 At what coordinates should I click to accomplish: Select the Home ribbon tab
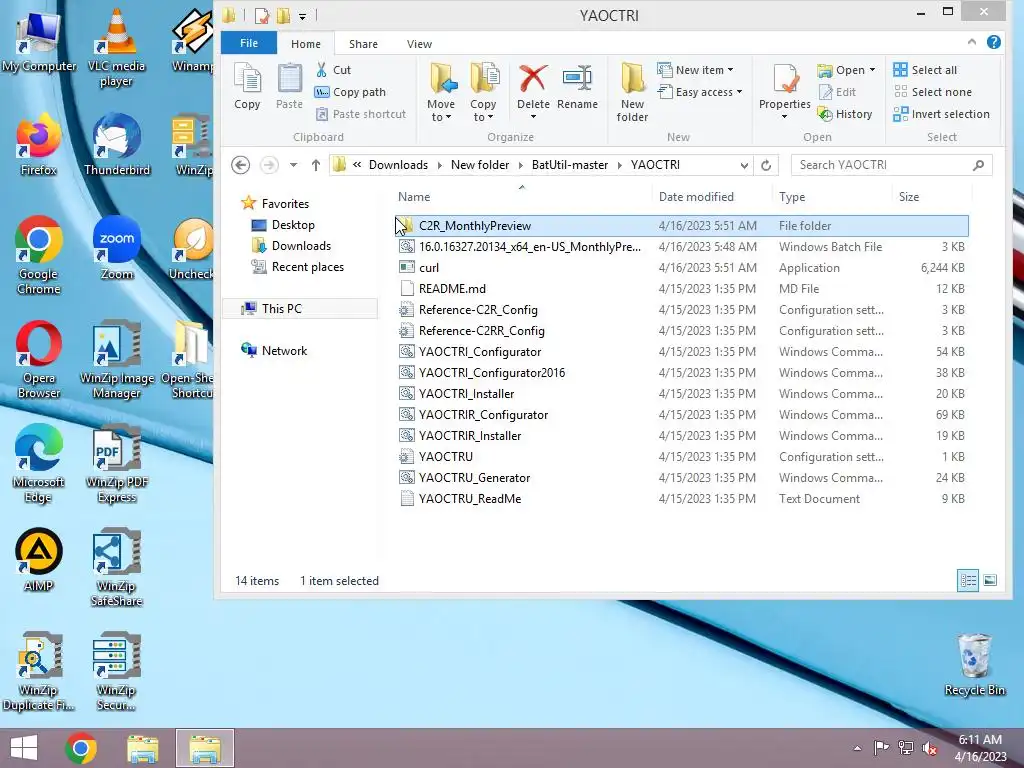click(306, 44)
